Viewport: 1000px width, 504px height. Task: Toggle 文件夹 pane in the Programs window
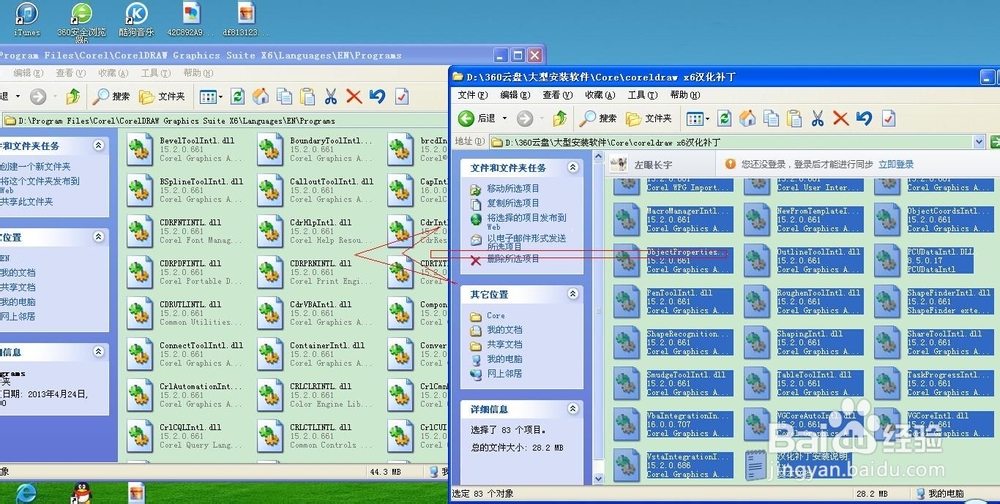162,96
